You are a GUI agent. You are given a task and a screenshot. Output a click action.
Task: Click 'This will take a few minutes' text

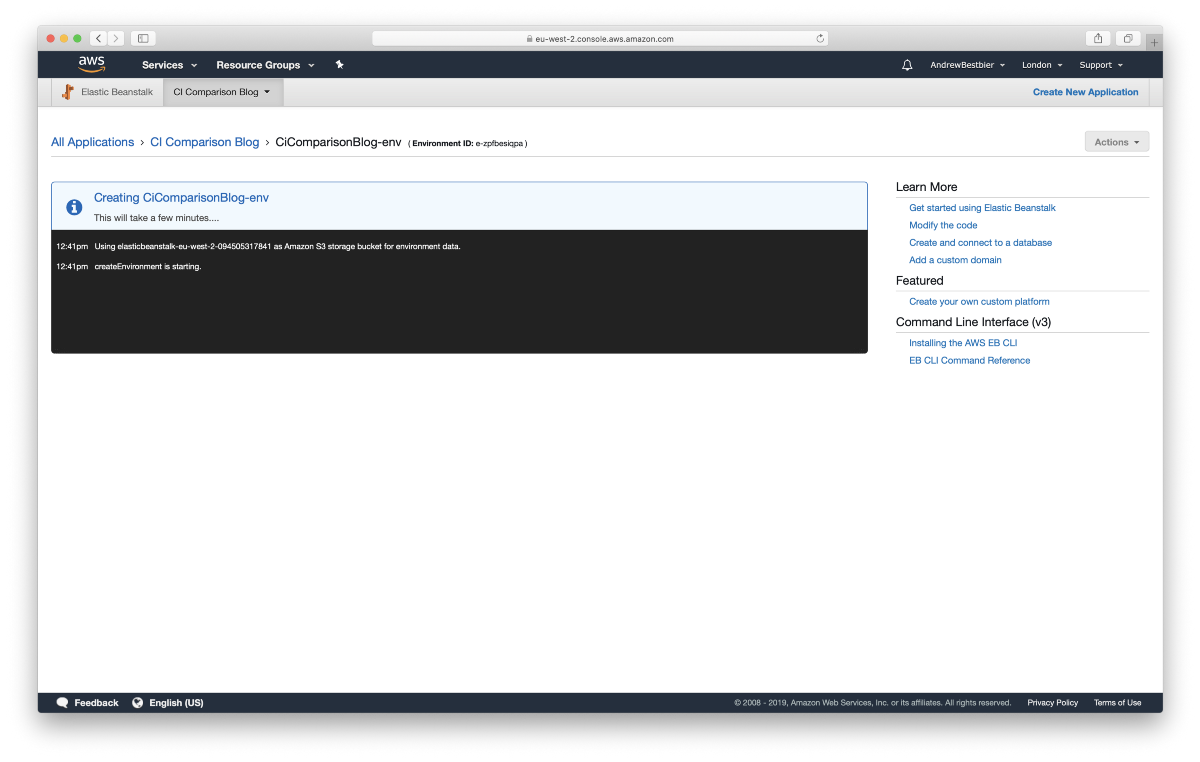tap(156, 217)
